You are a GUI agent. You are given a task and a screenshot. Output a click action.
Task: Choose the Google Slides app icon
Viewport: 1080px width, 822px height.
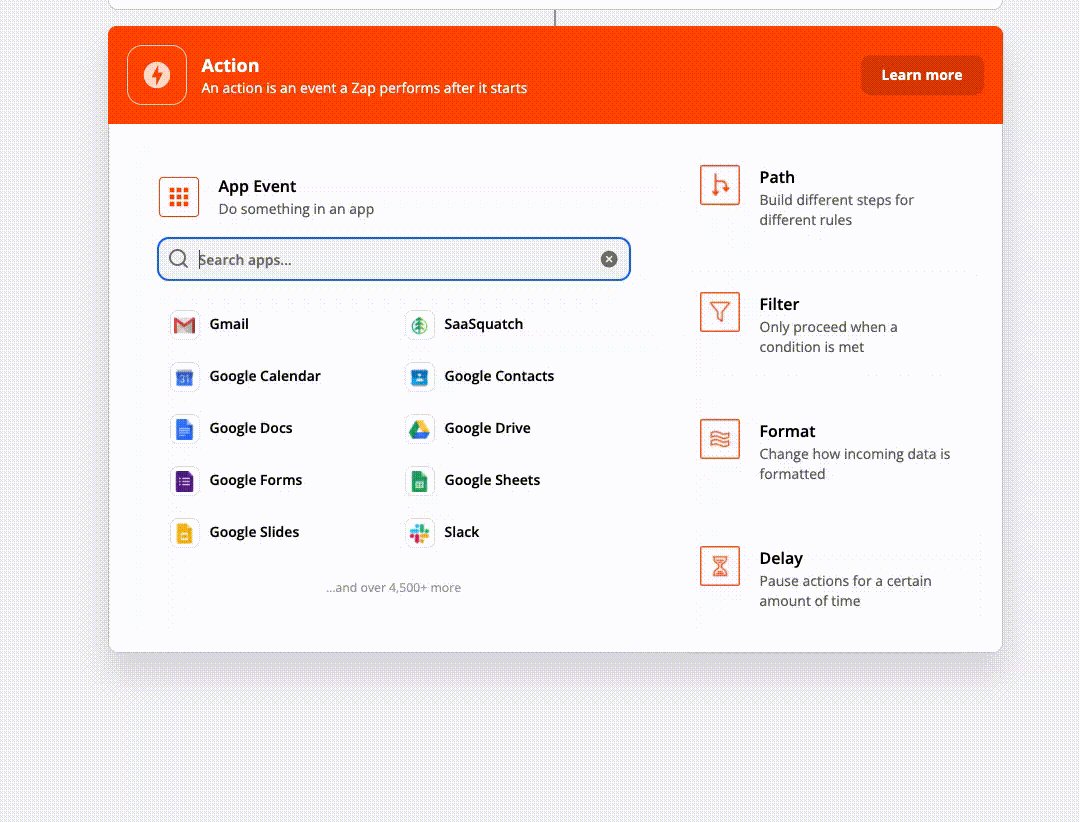pos(184,532)
